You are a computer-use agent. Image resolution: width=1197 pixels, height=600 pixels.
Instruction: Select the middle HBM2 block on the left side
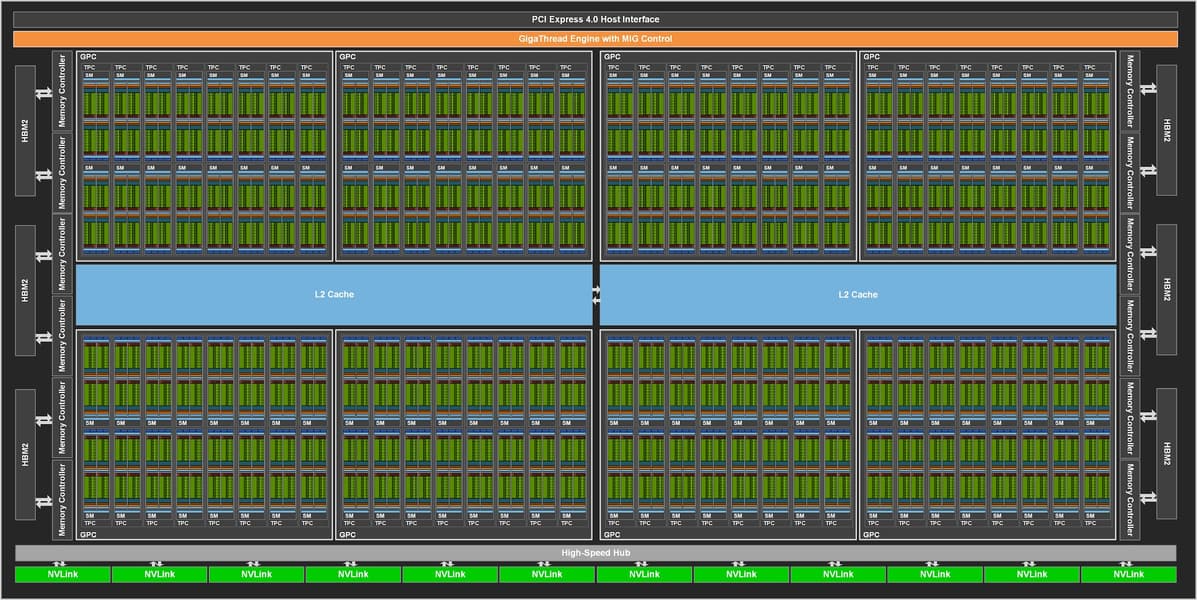click(25, 290)
